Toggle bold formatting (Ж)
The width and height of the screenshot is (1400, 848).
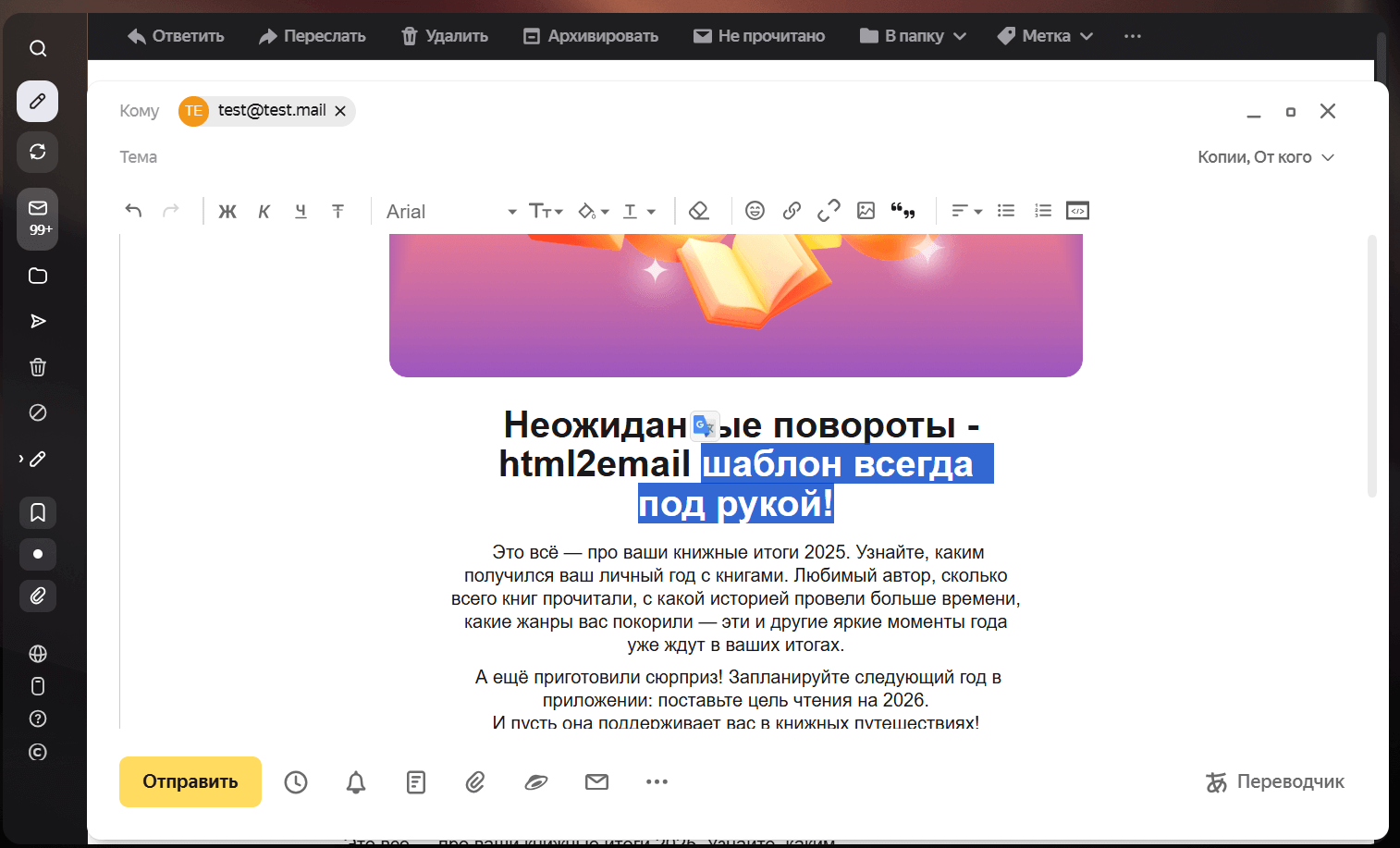pos(227,210)
